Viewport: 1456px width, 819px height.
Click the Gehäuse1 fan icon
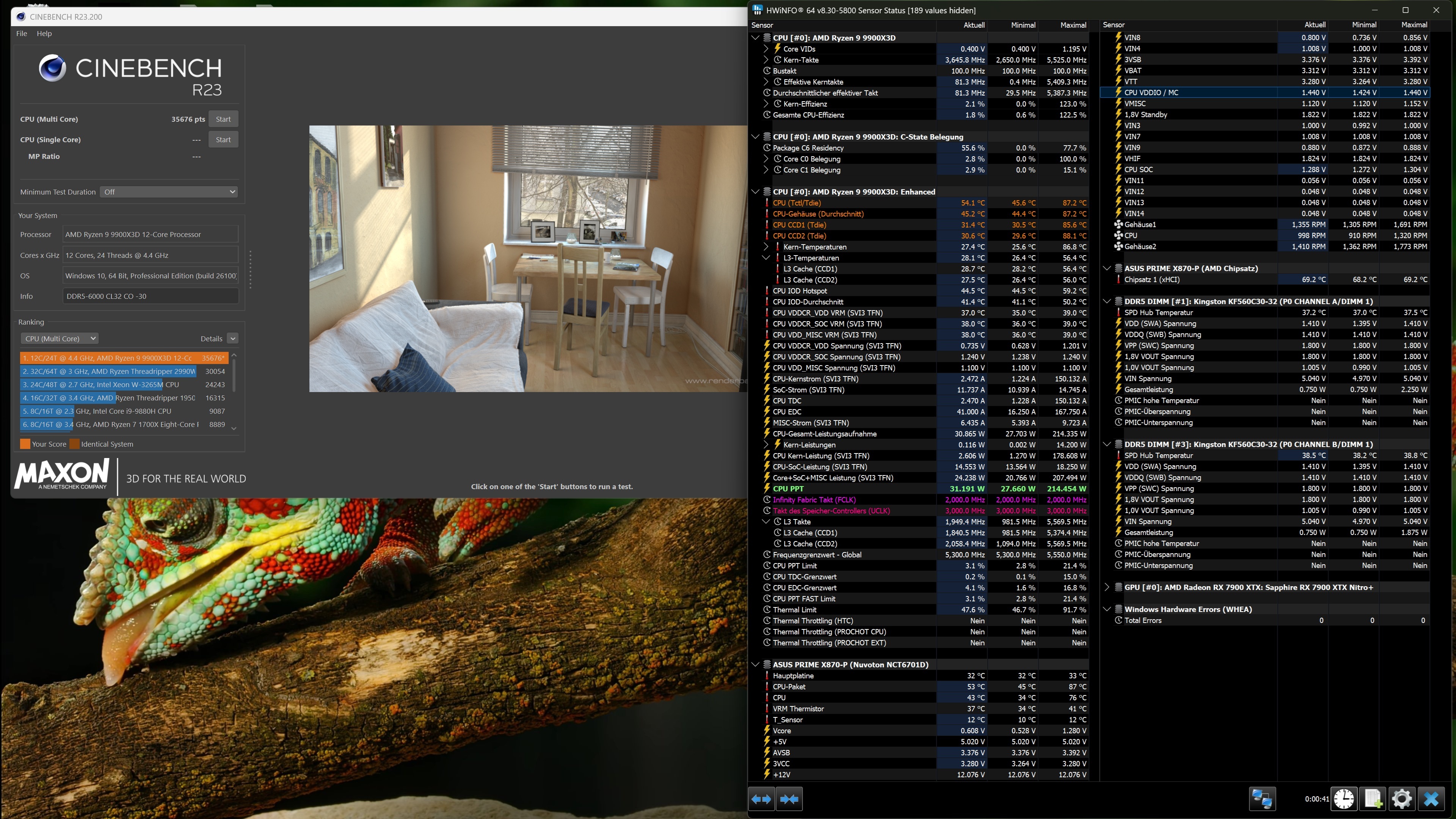click(x=1118, y=224)
